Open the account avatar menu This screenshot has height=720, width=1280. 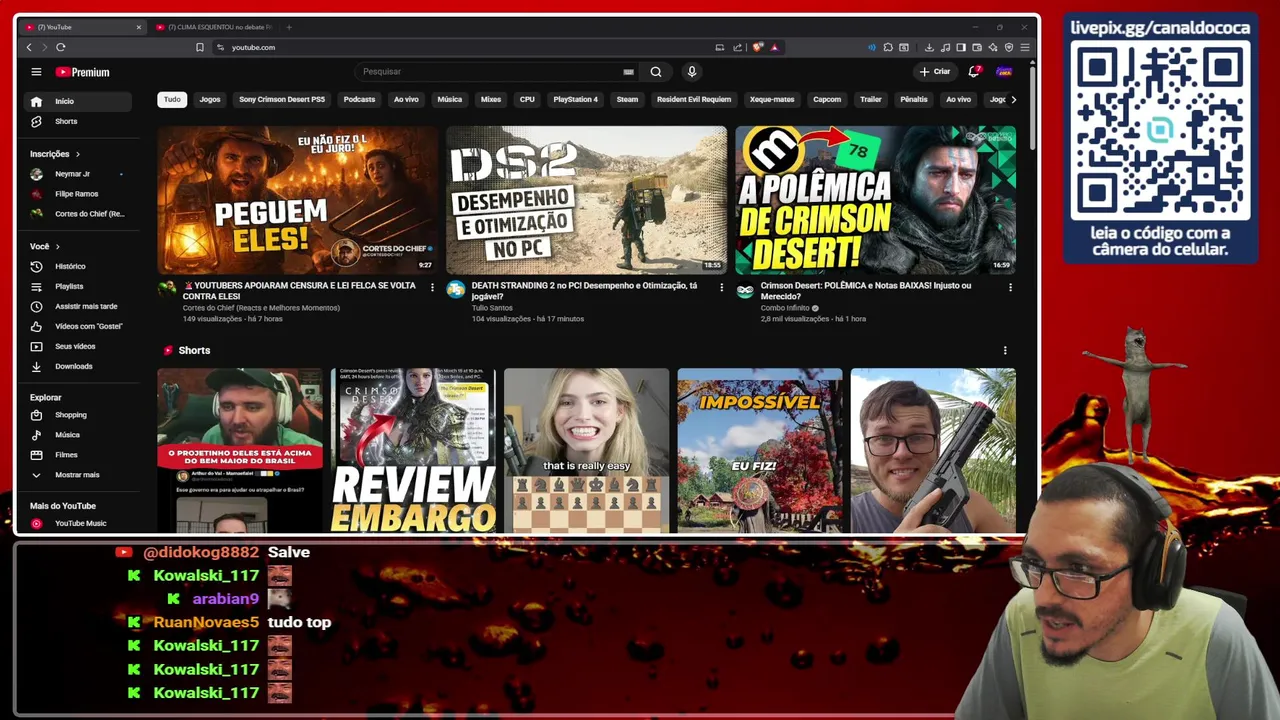1004,72
